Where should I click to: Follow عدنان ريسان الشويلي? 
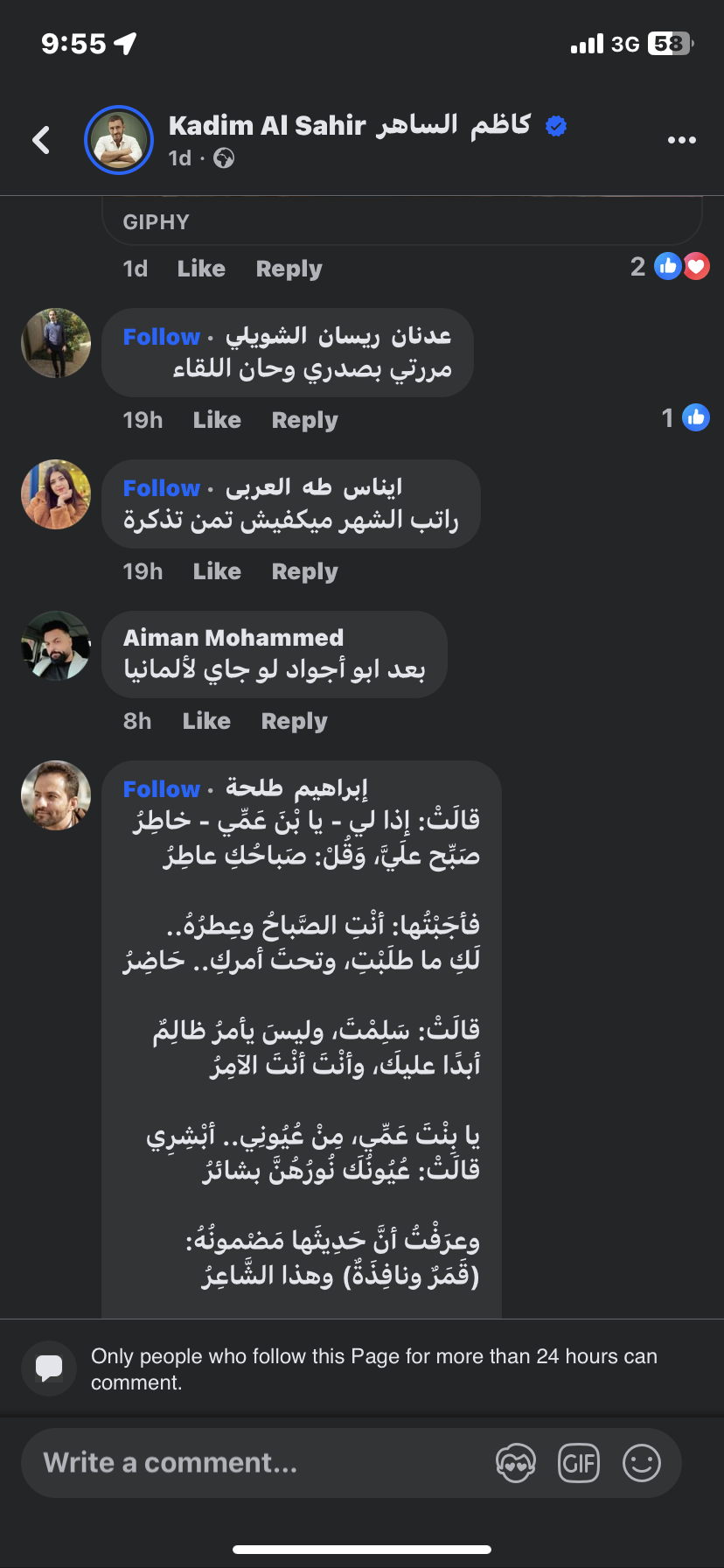click(x=162, y=337)
